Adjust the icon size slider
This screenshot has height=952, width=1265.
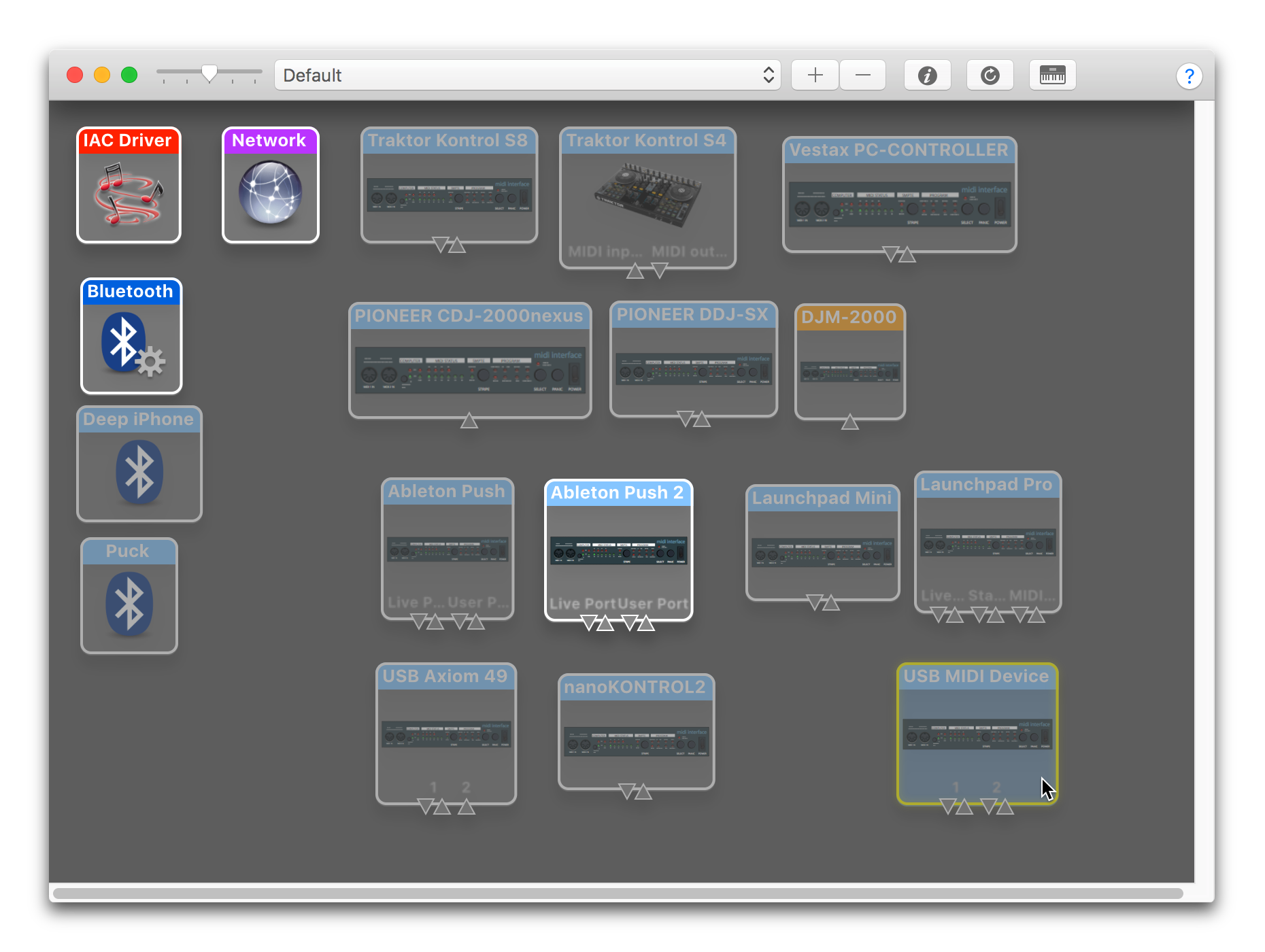209,73
